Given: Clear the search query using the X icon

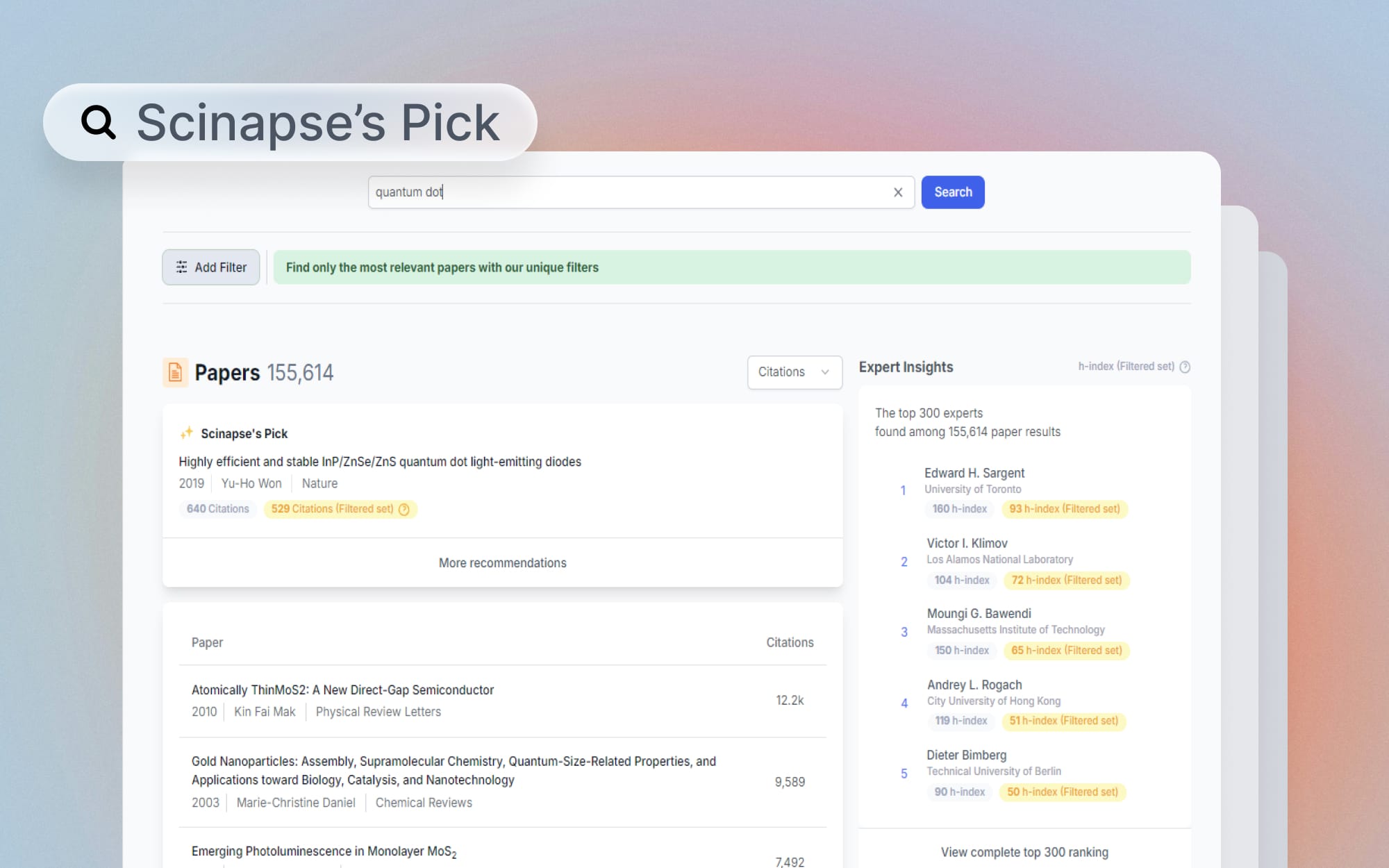Looking at the screenshot, I should 898,192.
